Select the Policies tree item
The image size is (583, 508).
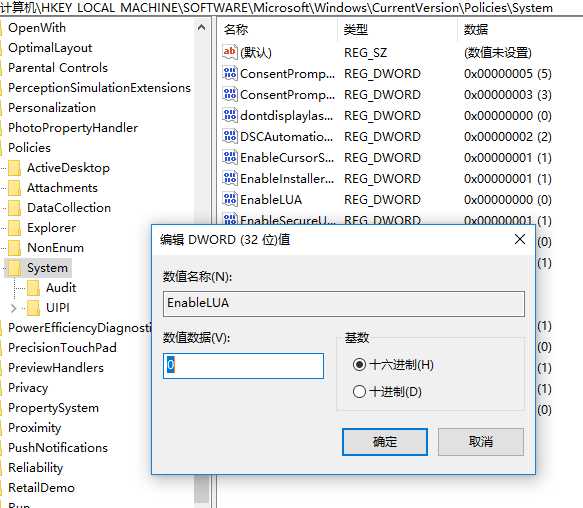tap(29, 148)
